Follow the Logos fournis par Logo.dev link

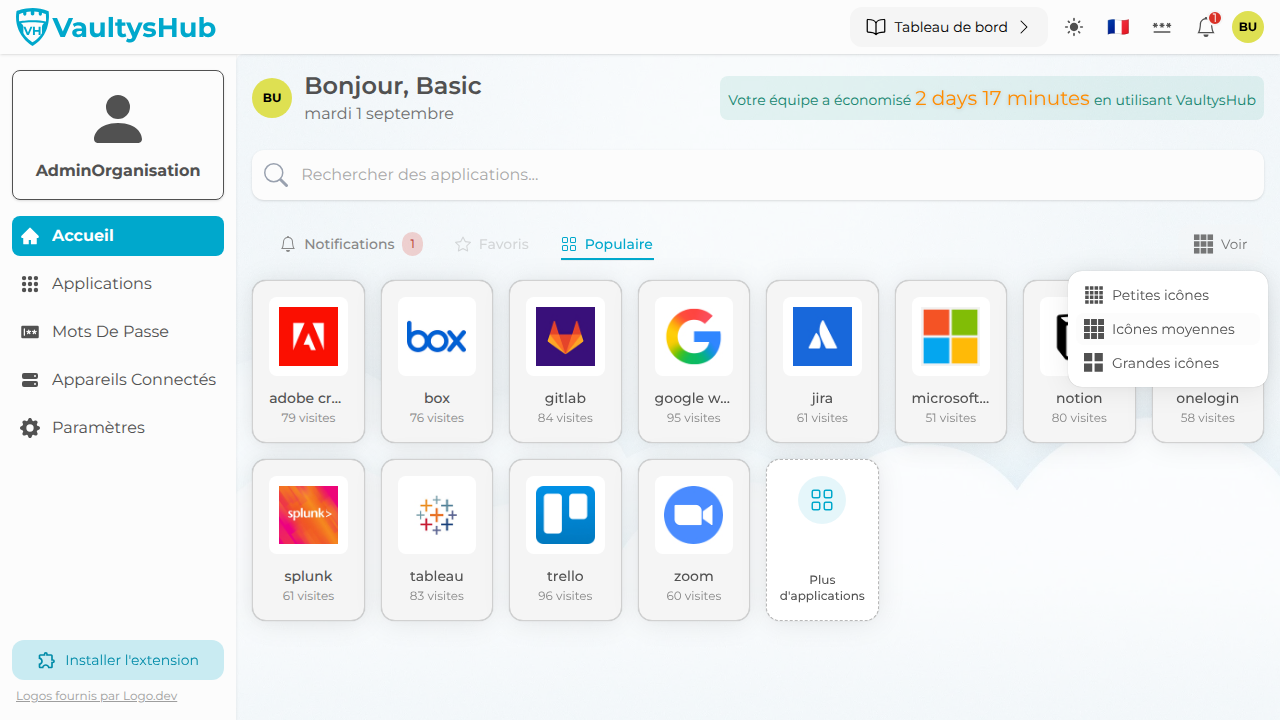pyautogui.click(x=97, y=696)
